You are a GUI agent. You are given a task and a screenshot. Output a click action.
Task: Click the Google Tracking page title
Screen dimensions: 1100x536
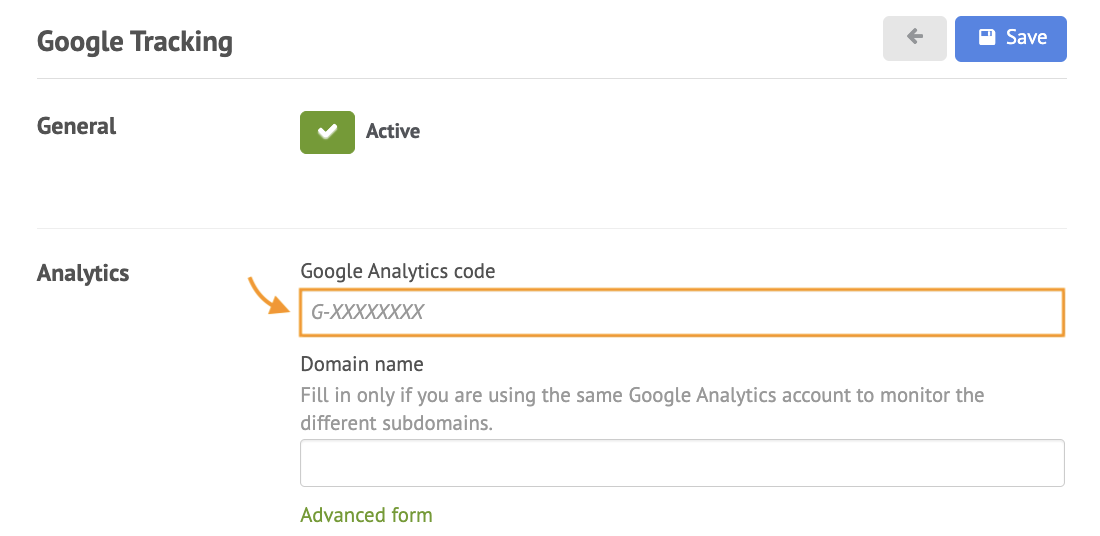tap(135, 41)
